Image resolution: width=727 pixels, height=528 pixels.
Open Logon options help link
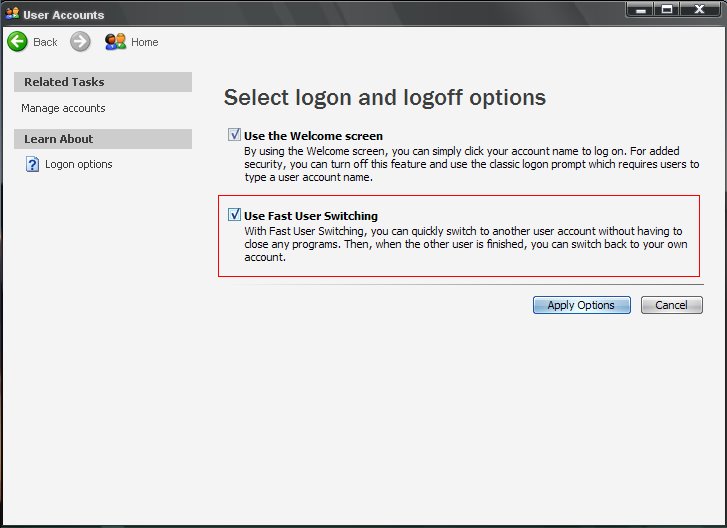click(79, 164)
